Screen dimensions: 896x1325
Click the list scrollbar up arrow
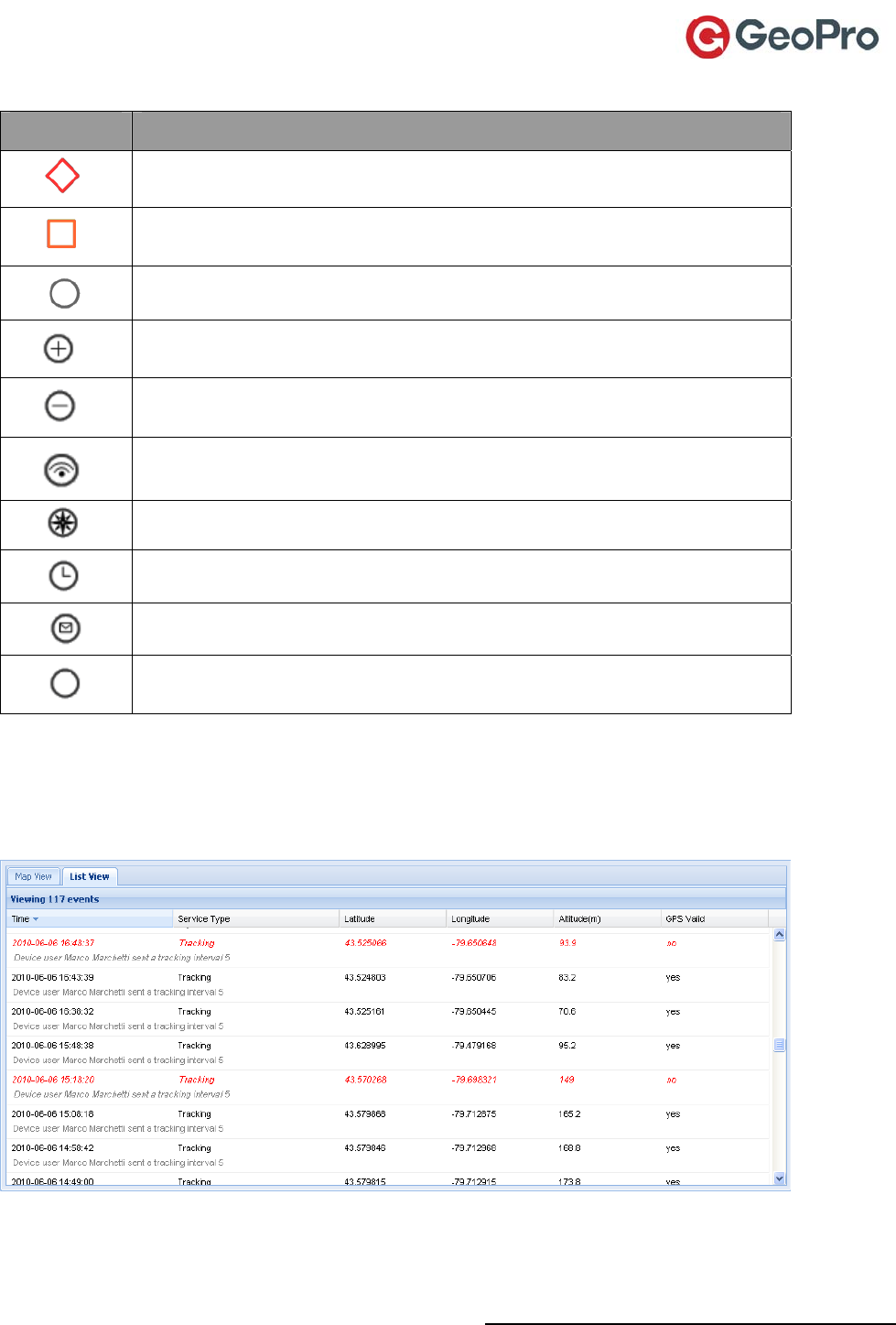(780, 935)
